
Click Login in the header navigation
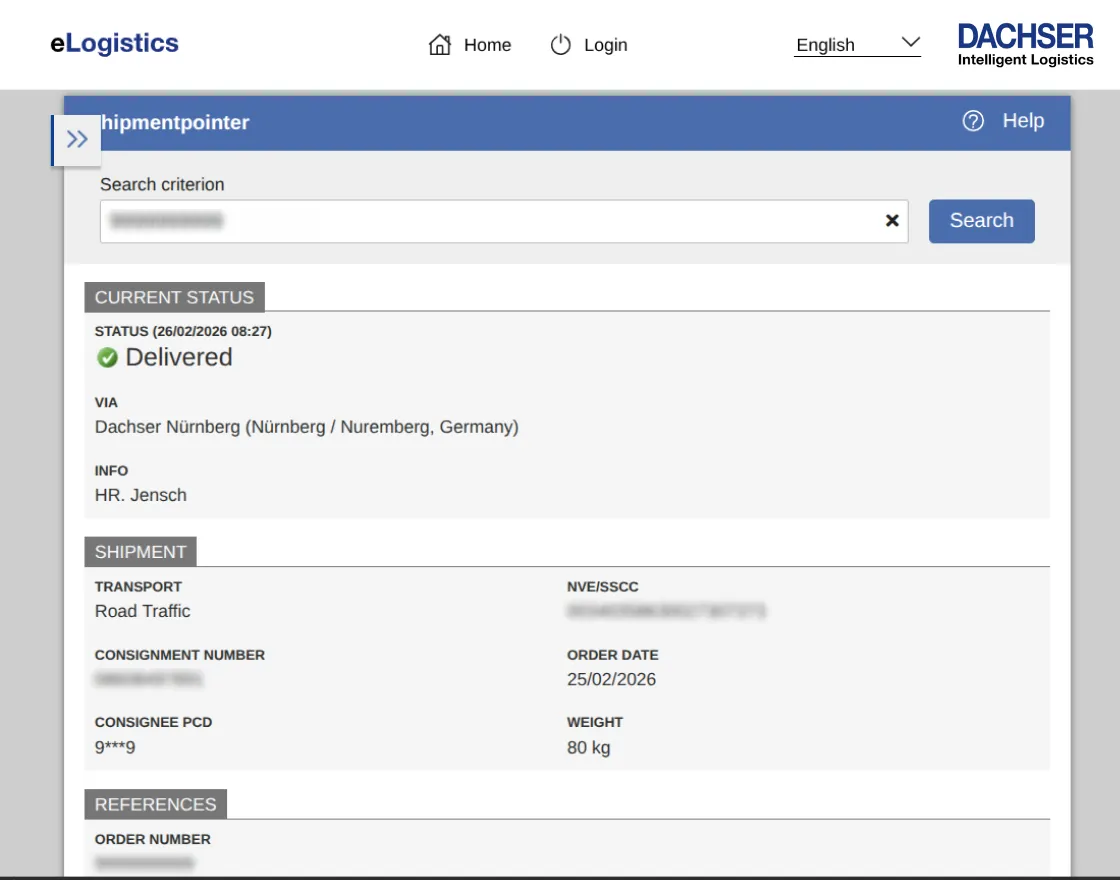(x=605, y=44)
